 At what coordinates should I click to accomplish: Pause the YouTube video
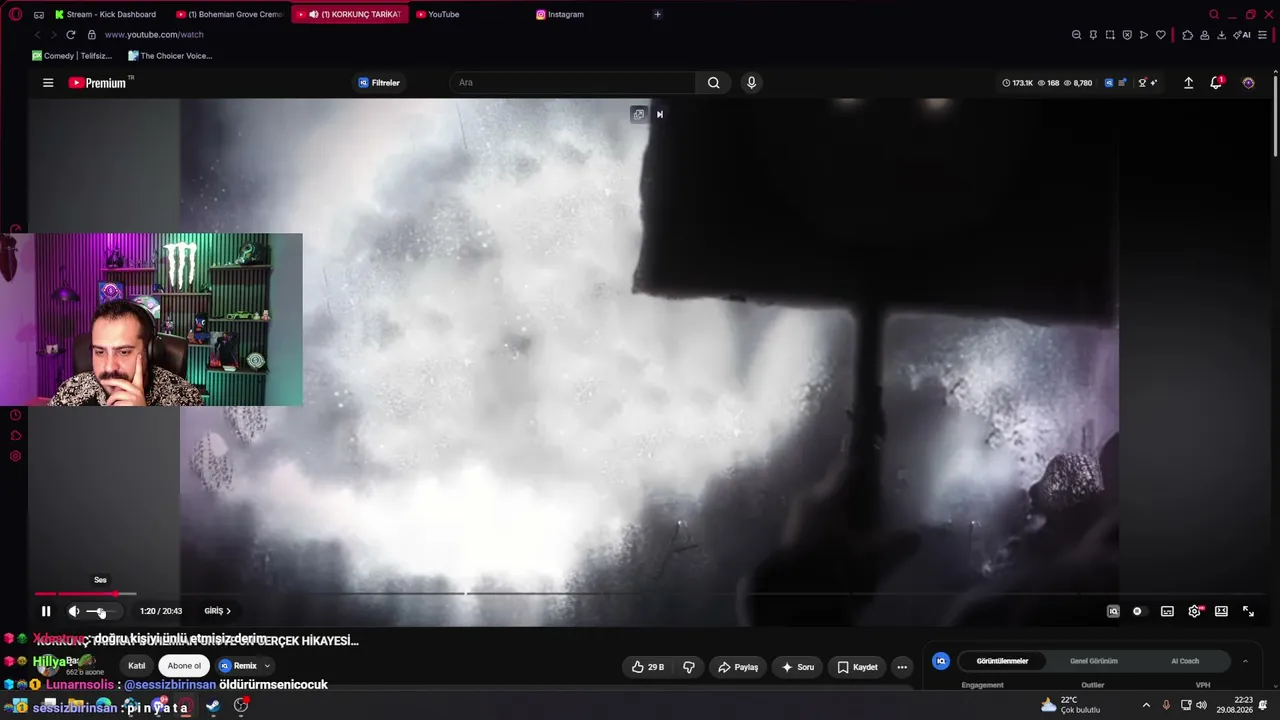(46, 611)
